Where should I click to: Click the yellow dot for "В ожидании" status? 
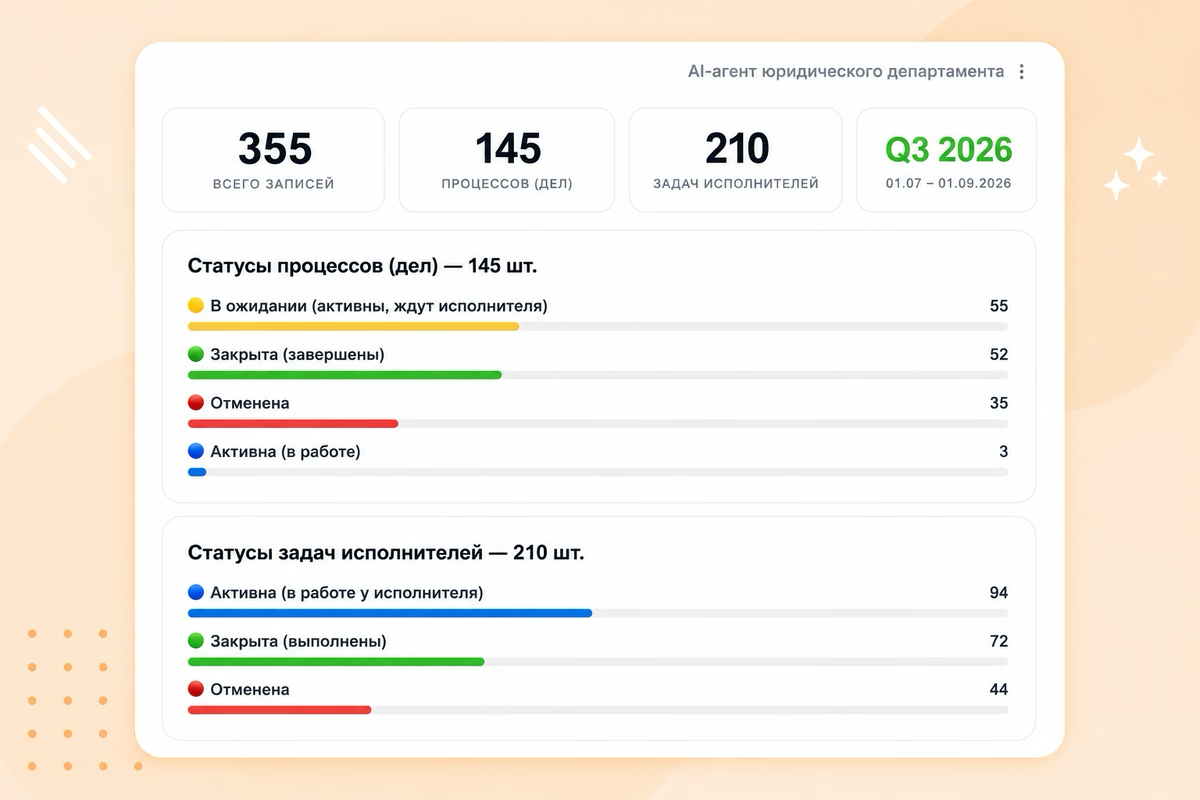pyautogui.click(x=196, y=306)
